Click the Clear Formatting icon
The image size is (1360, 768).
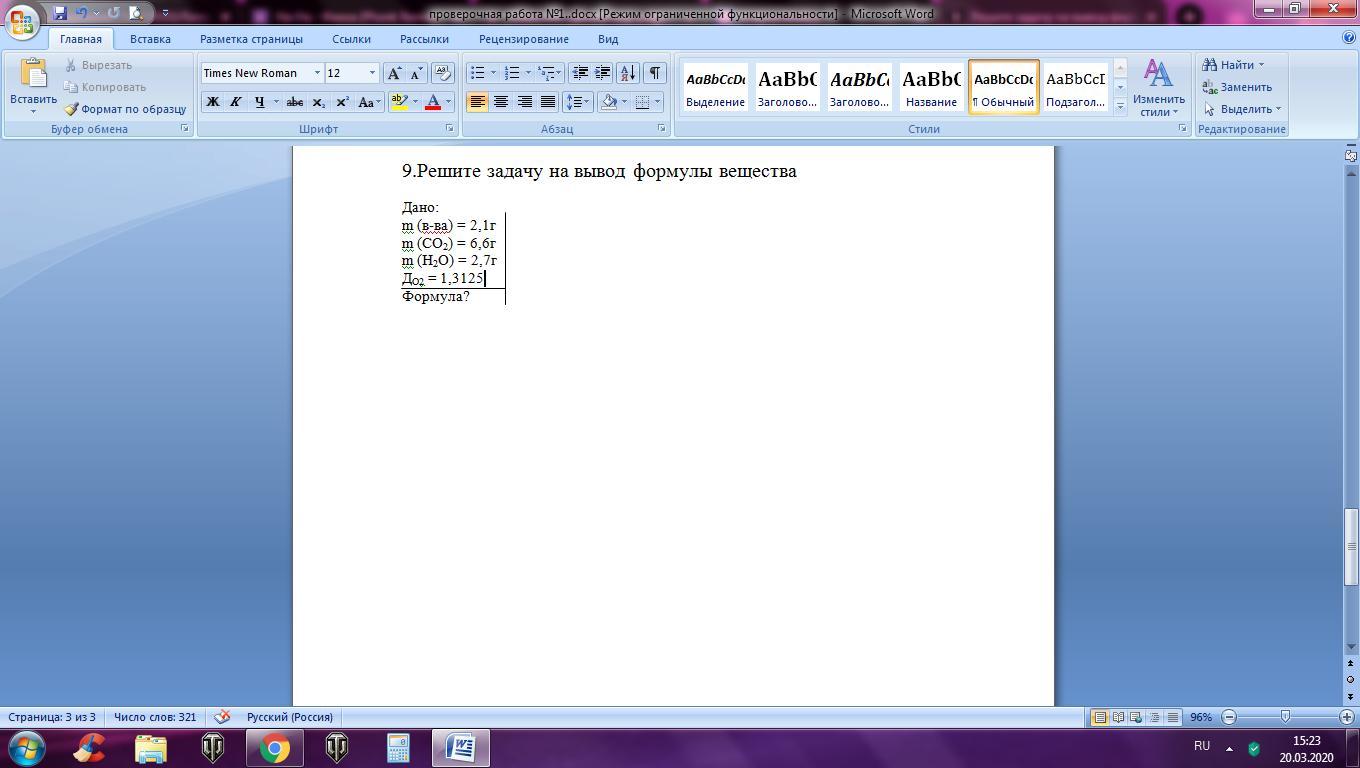pos(442,73)
